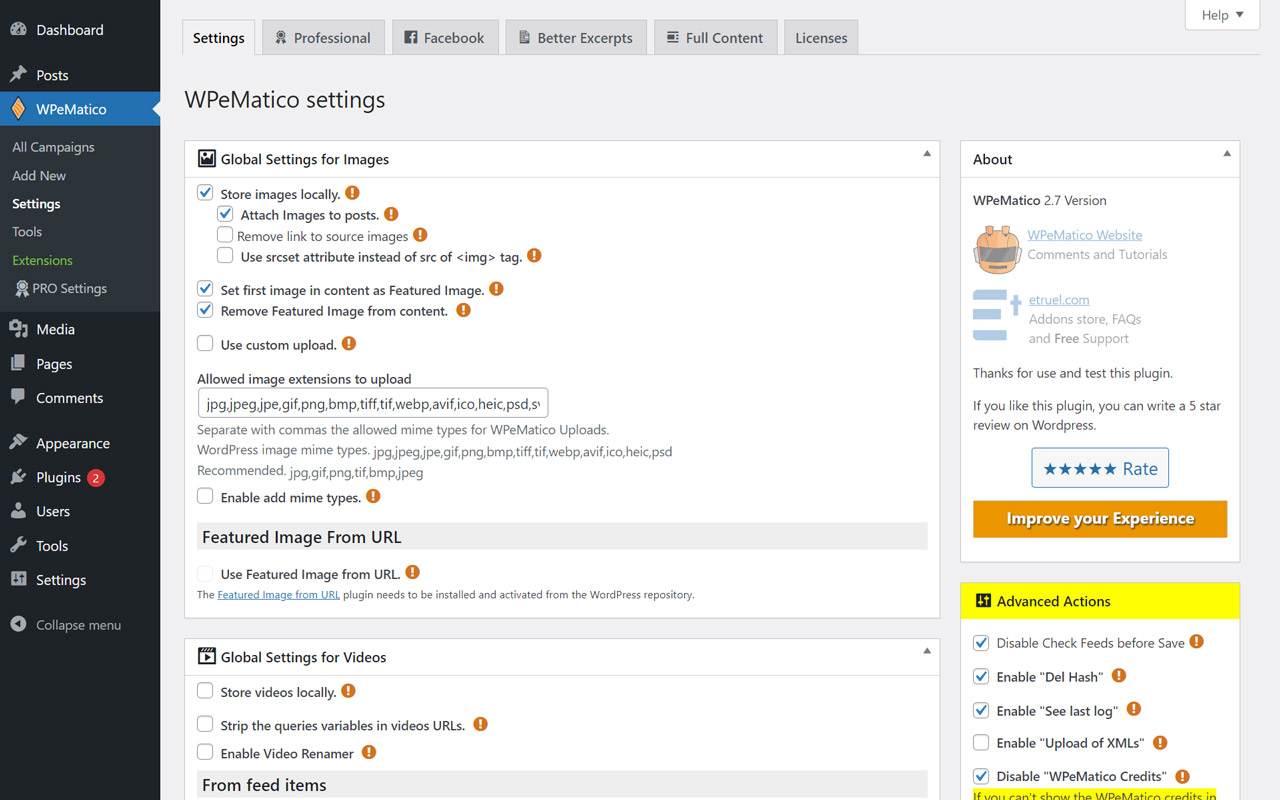Click the WPeMatico robot logo in About

[x=996, y=248]
